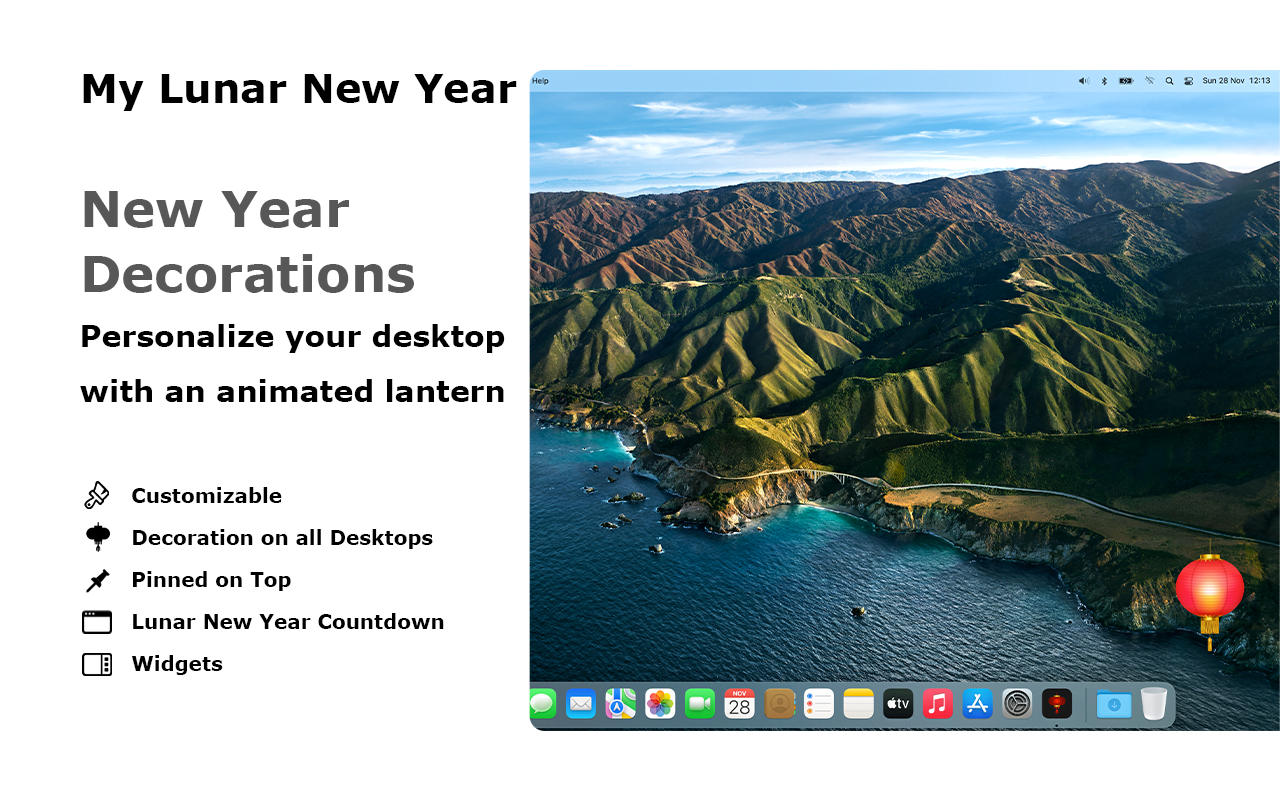Click the Widgets feature icon
1280x800 pixels.
[96, 663]
